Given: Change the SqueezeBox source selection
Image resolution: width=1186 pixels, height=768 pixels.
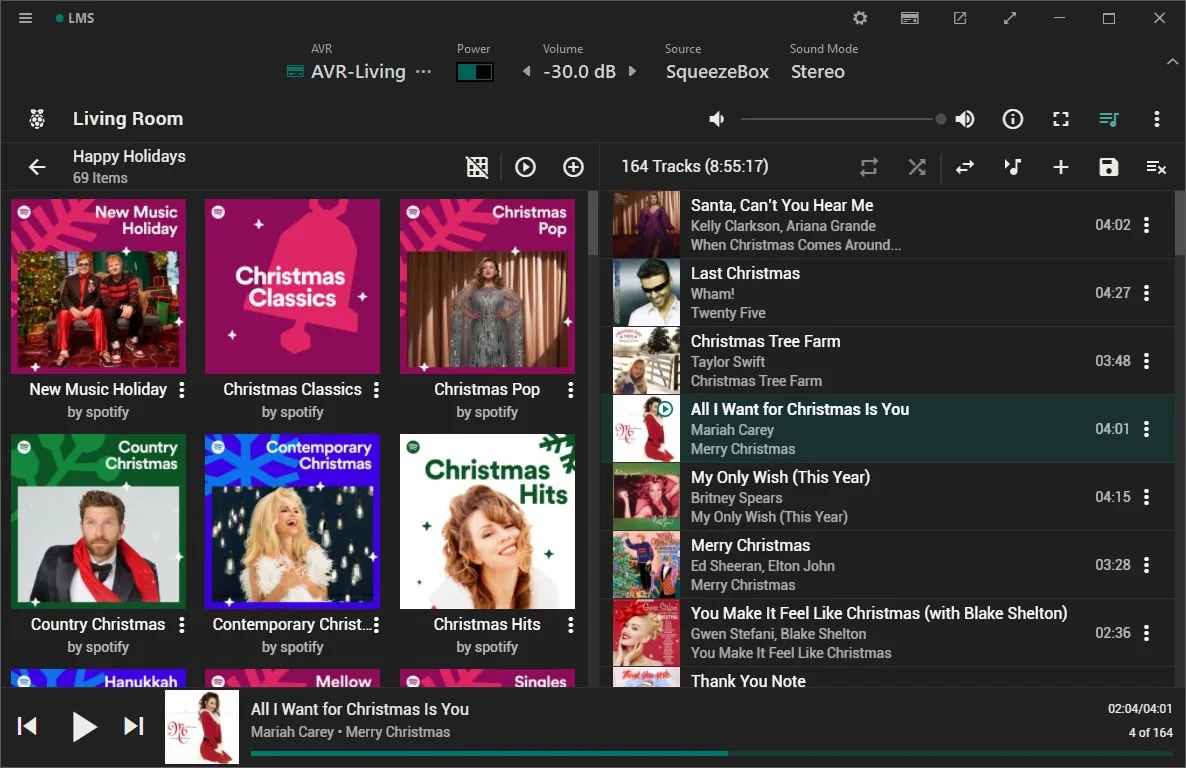Looking at the screenshot, I should click(717, 72).
